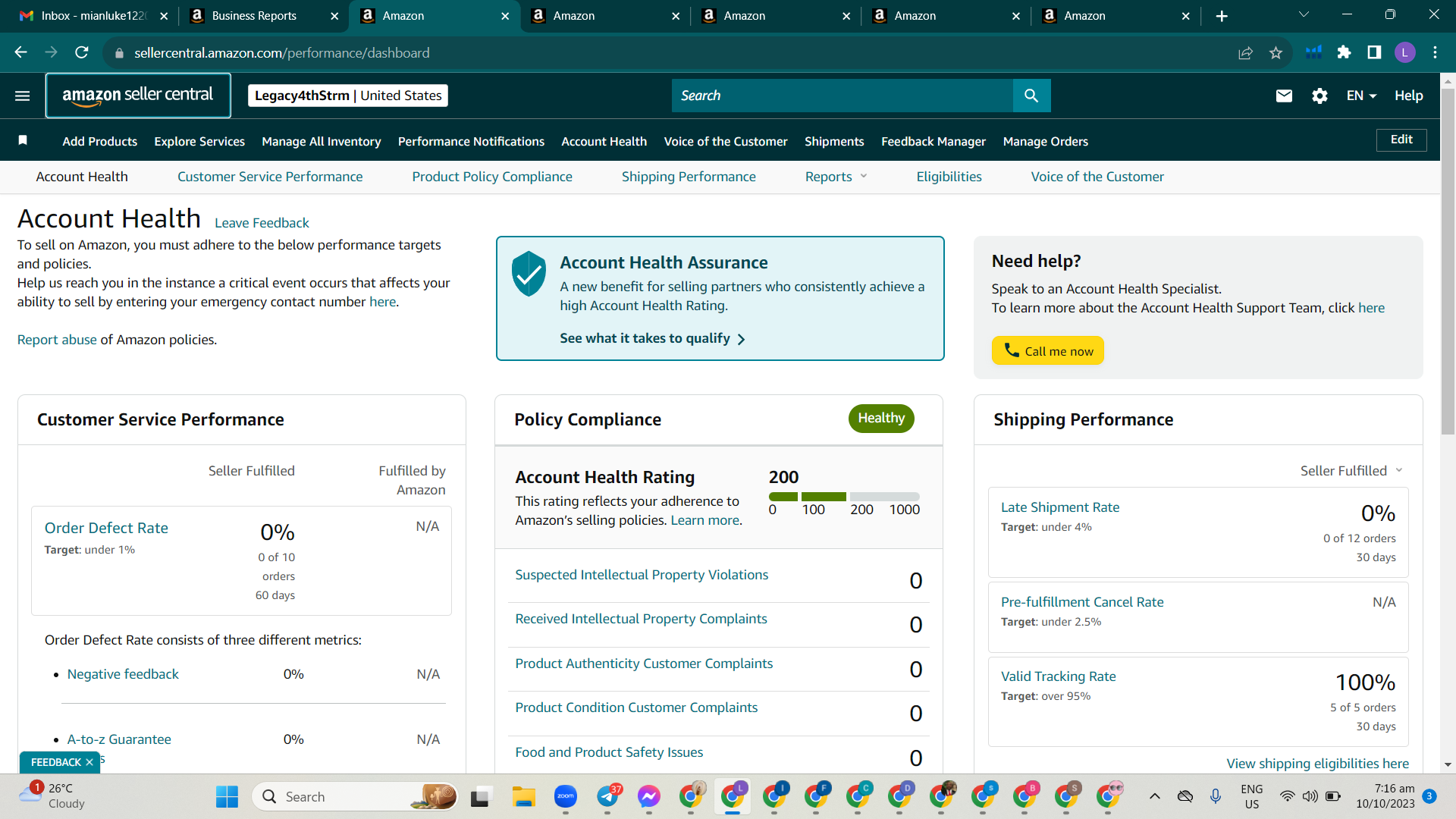This screenshot has height=819, width=1456.
Task: Open Telegram from the taskbar
Action: tap(608, 797)
